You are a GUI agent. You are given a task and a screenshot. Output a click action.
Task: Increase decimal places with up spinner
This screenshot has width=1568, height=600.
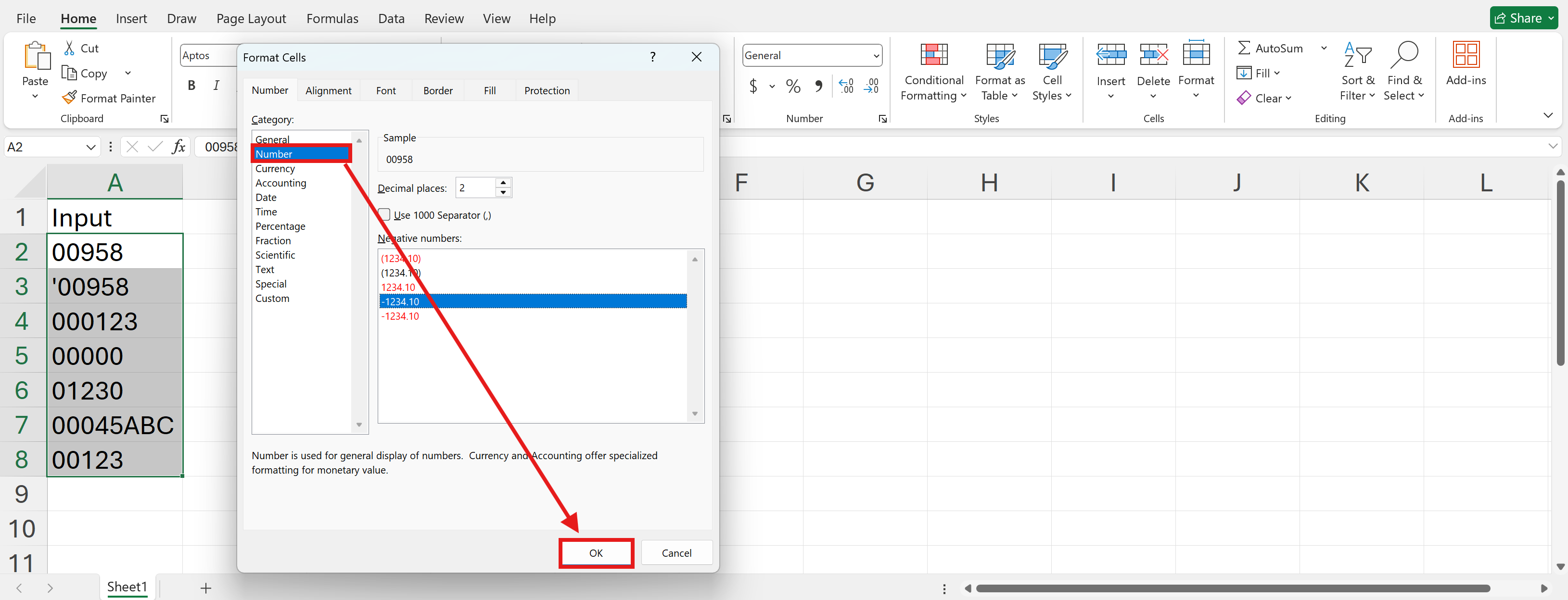(x=503, y=183)
